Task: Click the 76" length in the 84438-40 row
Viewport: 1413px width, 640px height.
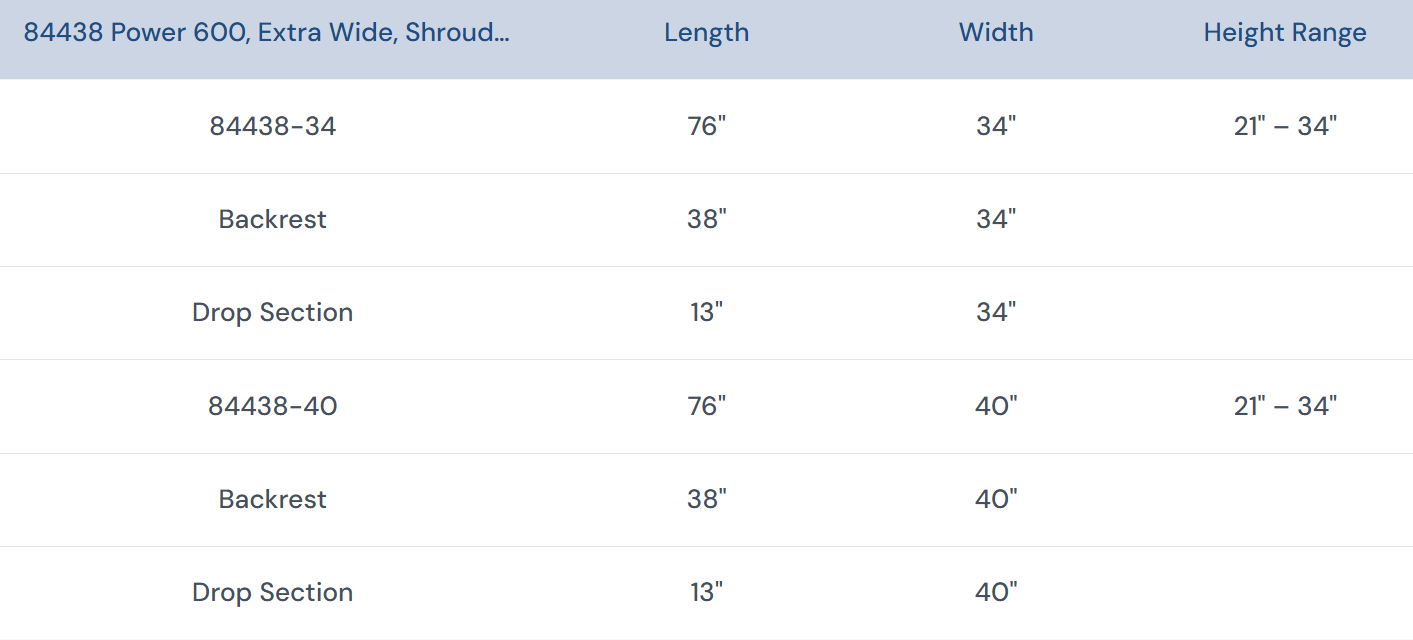Action: point(706,406)
